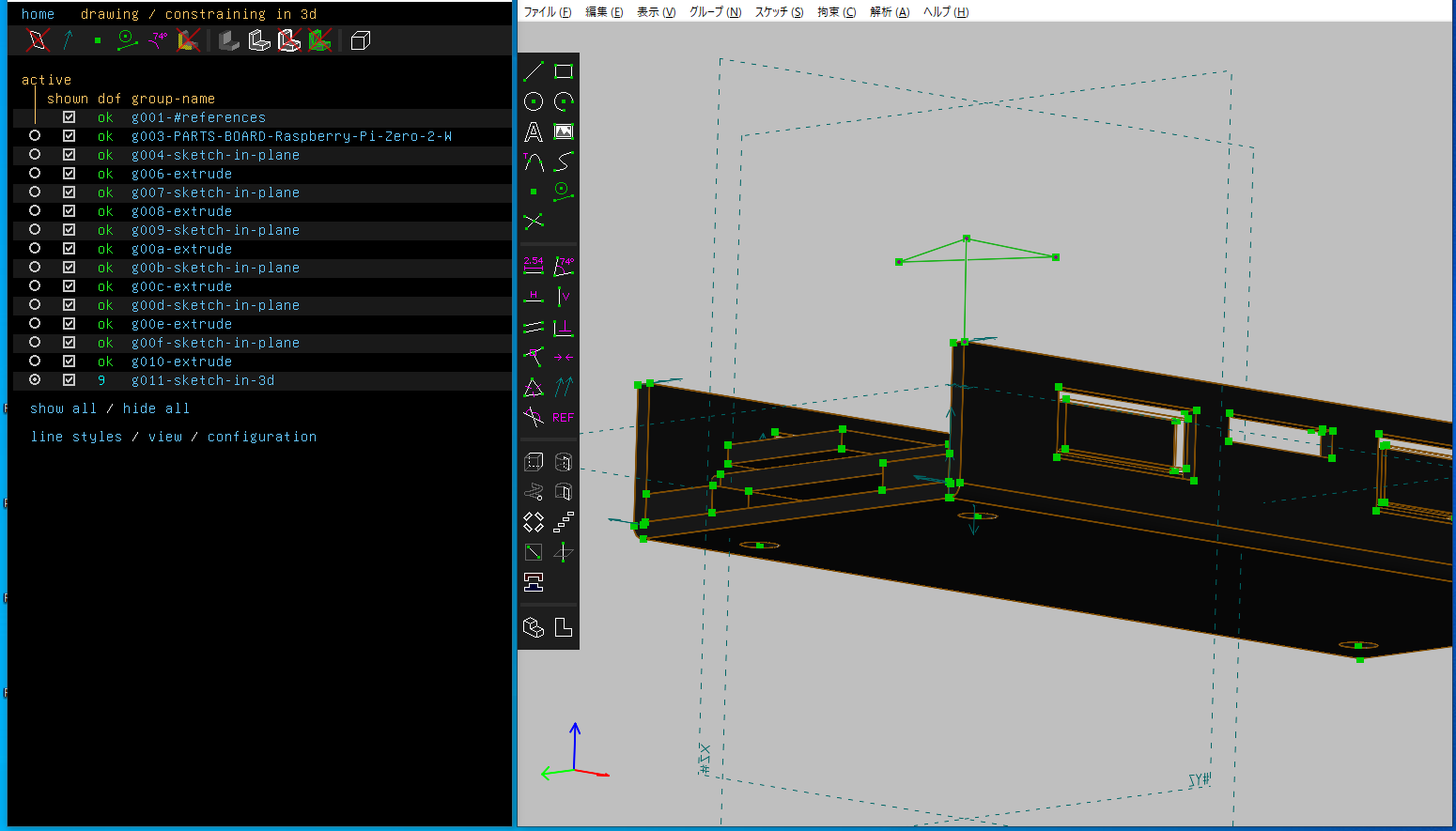Select the angle 74° constraint tool
The height and width of the screenshot is (831, 1456).
click(564, 266)
